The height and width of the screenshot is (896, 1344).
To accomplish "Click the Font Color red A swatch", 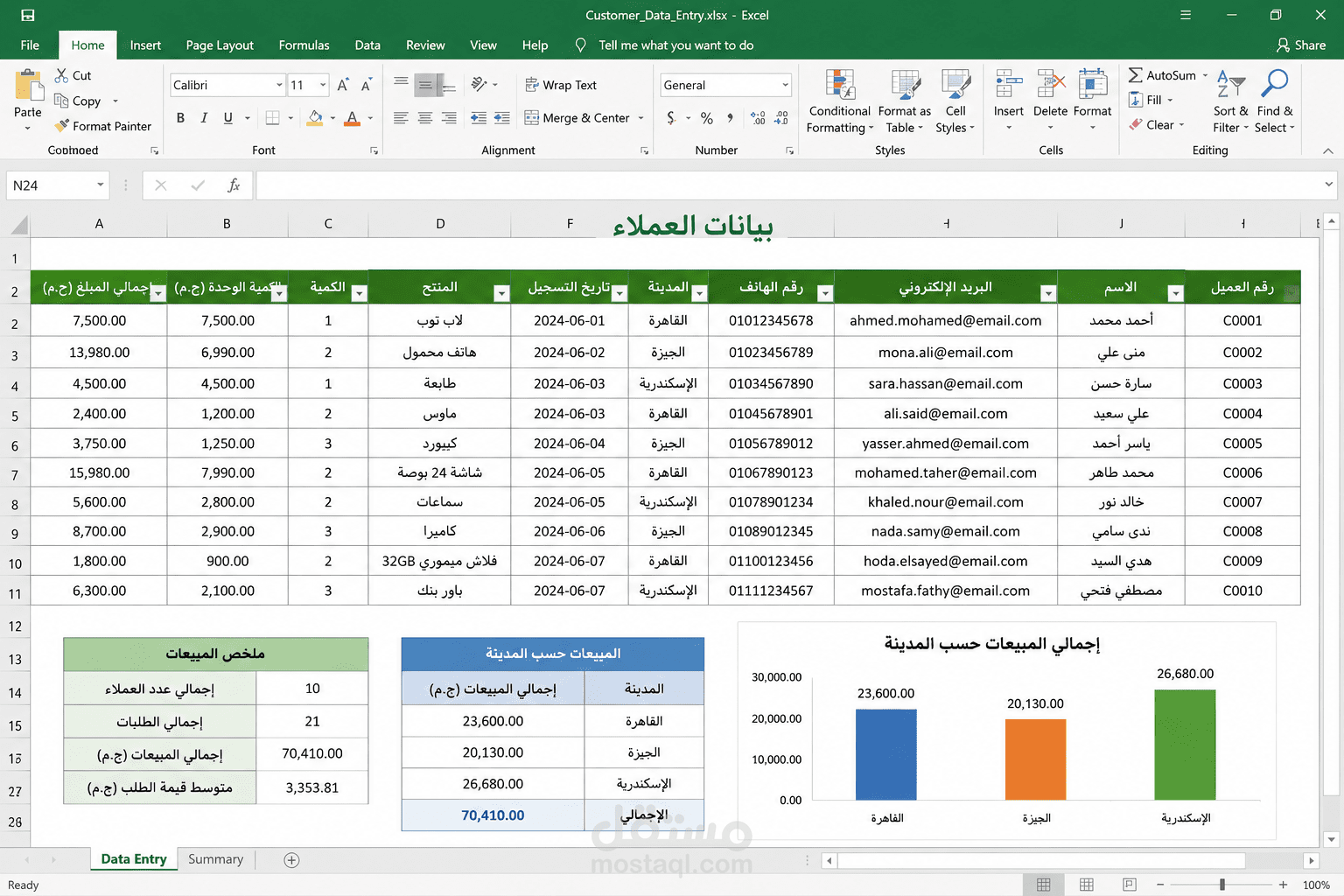I will click(x=352, y=118).
